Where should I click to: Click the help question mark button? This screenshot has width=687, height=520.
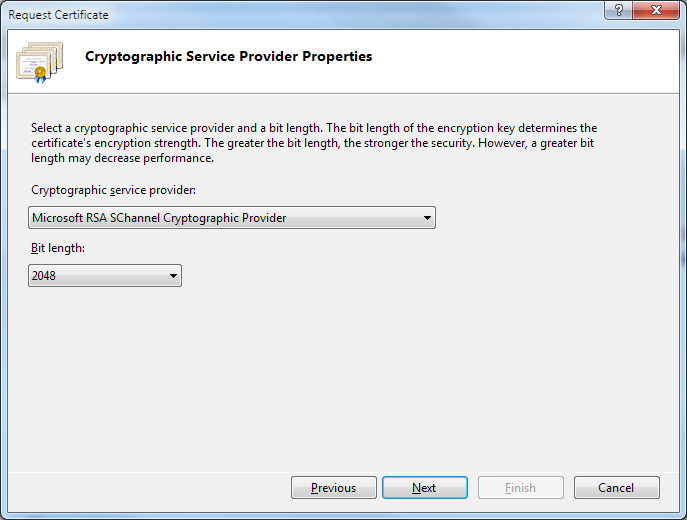click(x=618, y=12)
